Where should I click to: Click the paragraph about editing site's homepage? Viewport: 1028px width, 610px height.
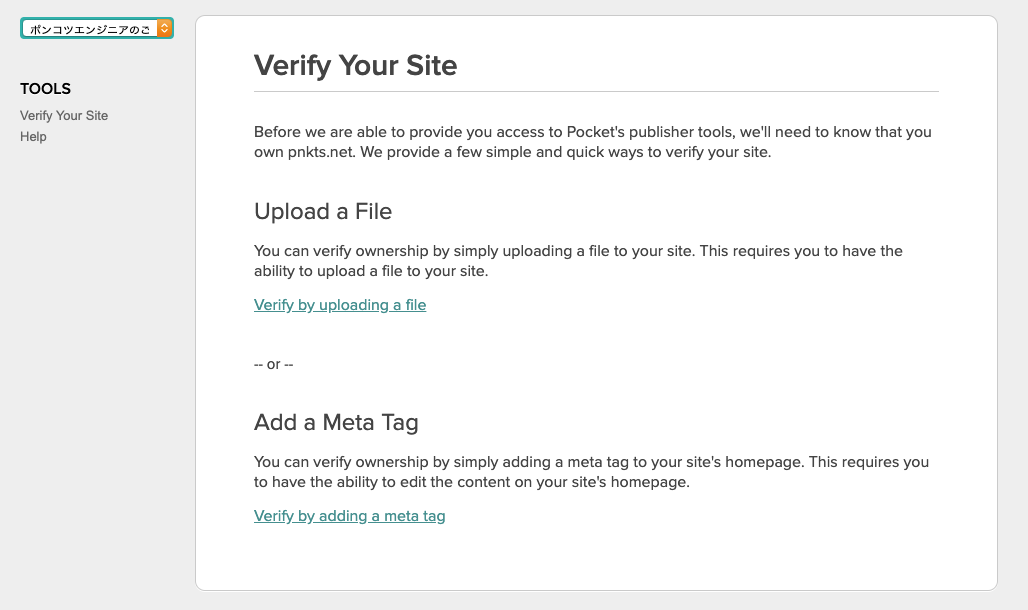(591, 472)
